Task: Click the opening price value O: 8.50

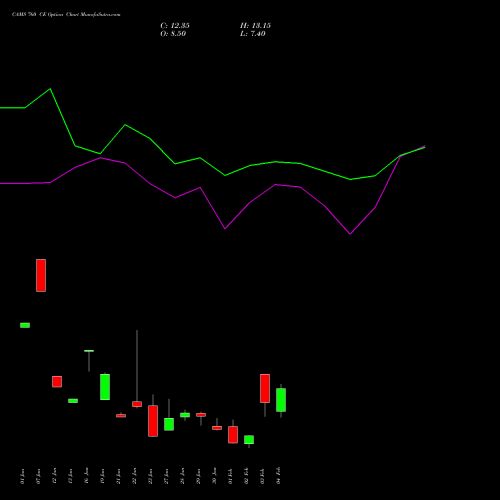Action: tap(173, 34)
